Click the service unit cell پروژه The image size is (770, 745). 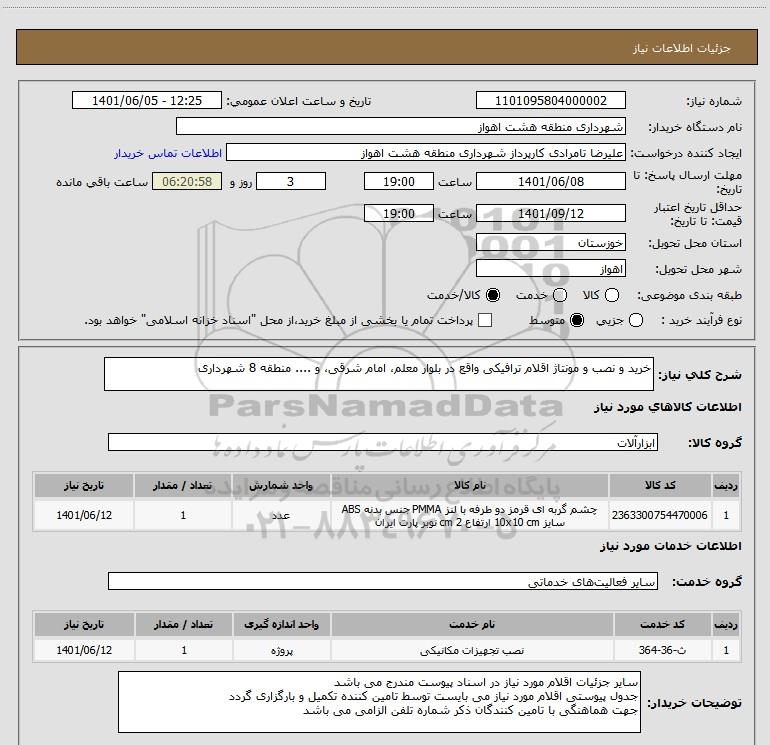(x=282, y=650)
